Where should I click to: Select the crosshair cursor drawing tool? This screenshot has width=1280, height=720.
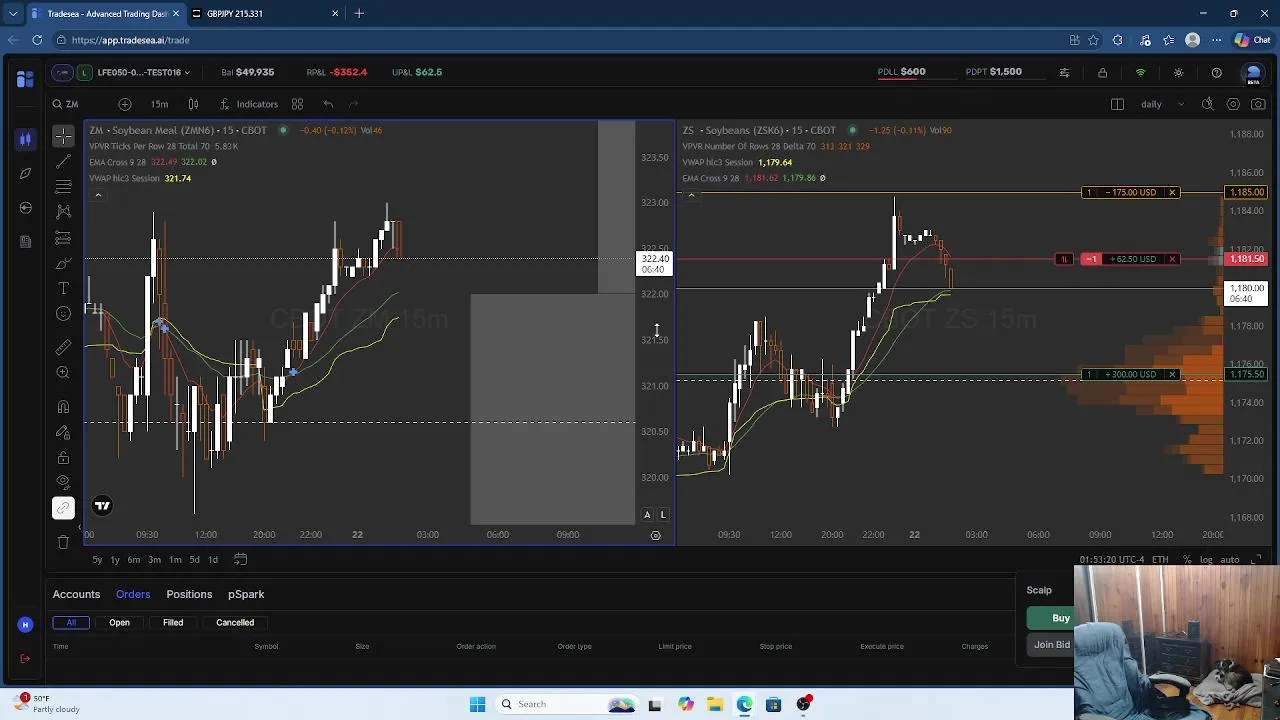(x=63, y=136)
